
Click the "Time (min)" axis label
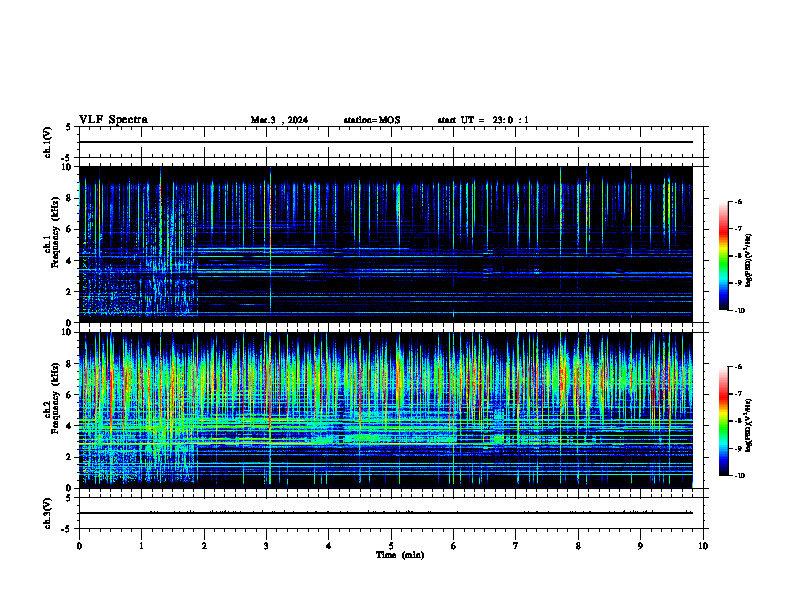(400, 555)
